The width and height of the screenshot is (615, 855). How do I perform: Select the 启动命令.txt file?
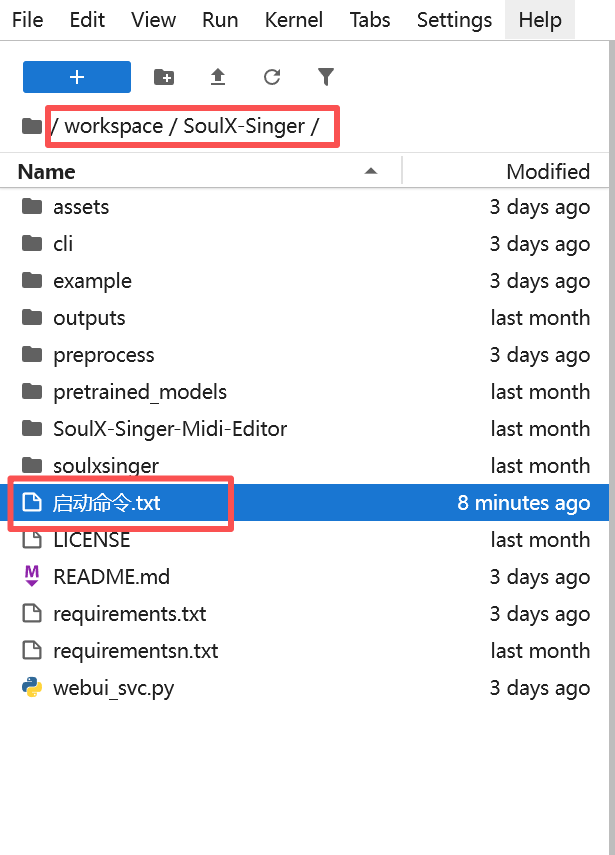pyautogui.click(x=106, y=503)
